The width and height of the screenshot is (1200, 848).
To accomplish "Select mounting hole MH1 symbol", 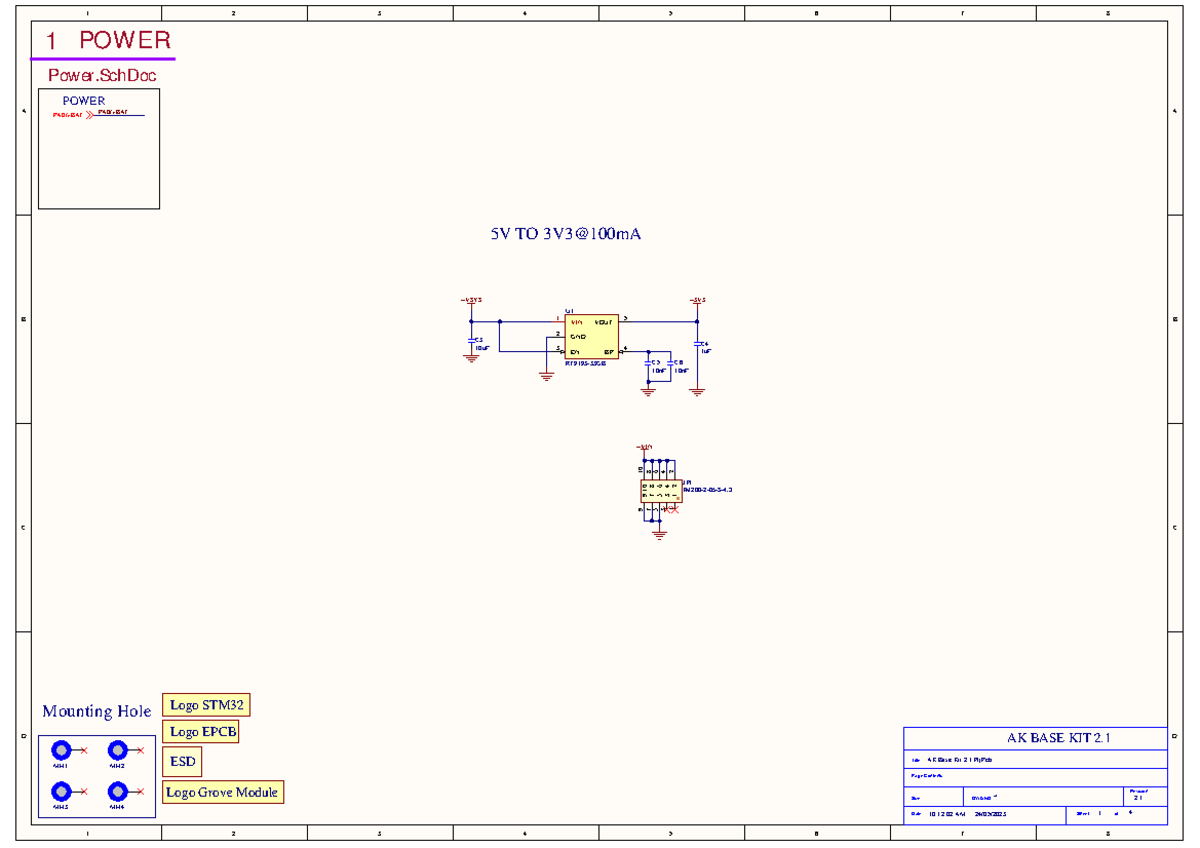I will tap(62, 749).
